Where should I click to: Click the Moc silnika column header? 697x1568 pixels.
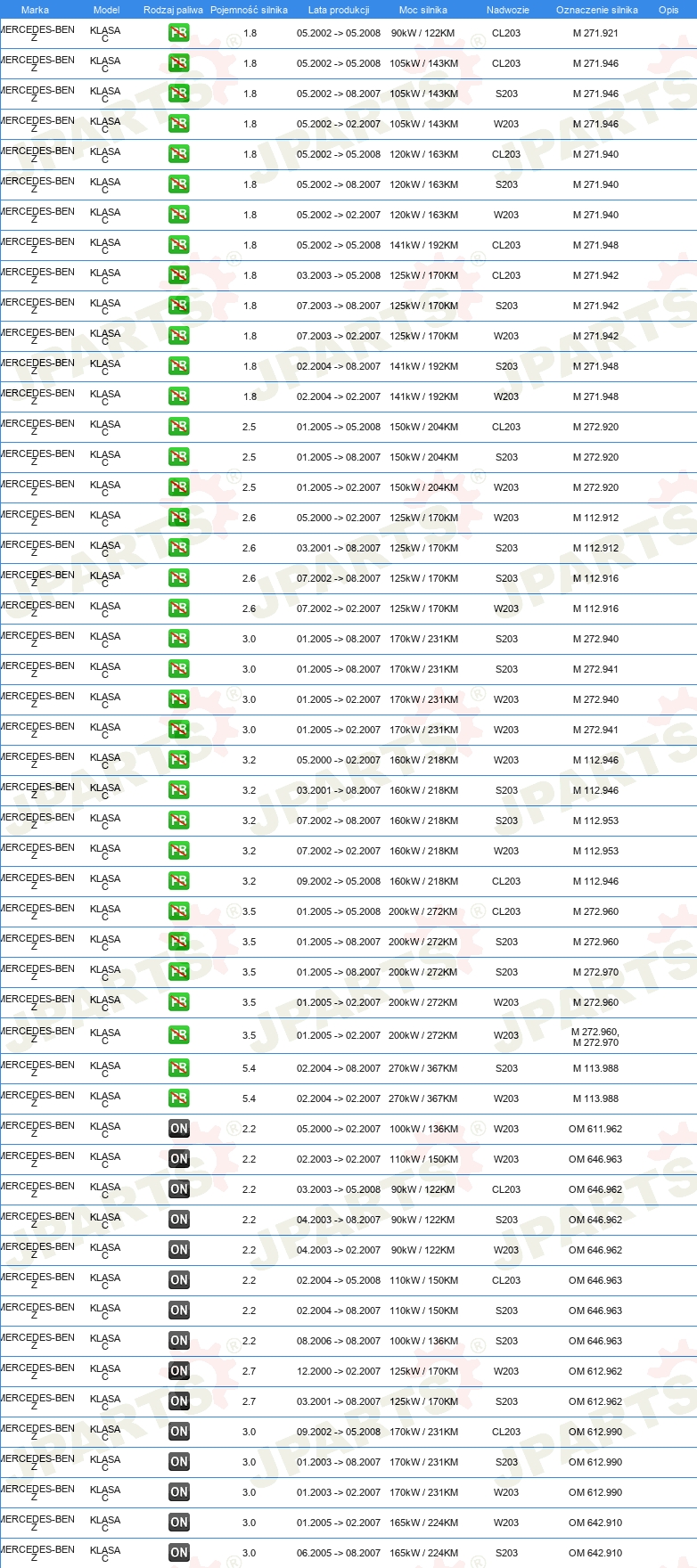click(423, 10)
